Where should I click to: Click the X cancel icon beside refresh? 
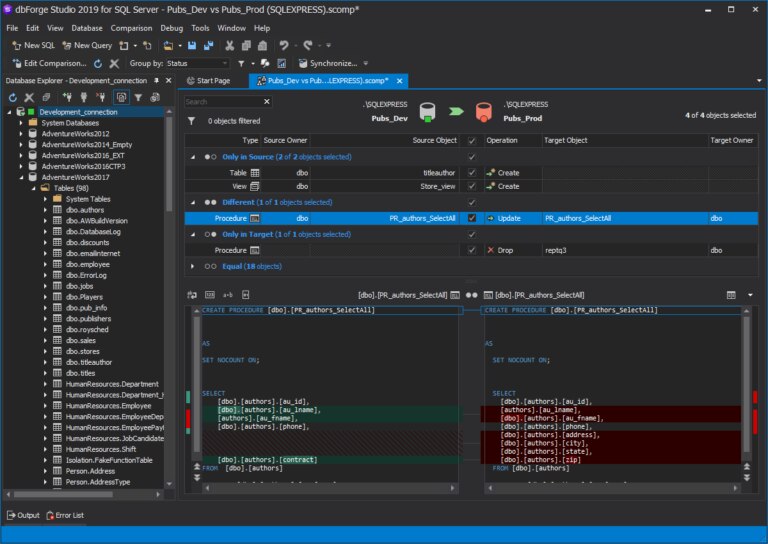click(114, 63)
